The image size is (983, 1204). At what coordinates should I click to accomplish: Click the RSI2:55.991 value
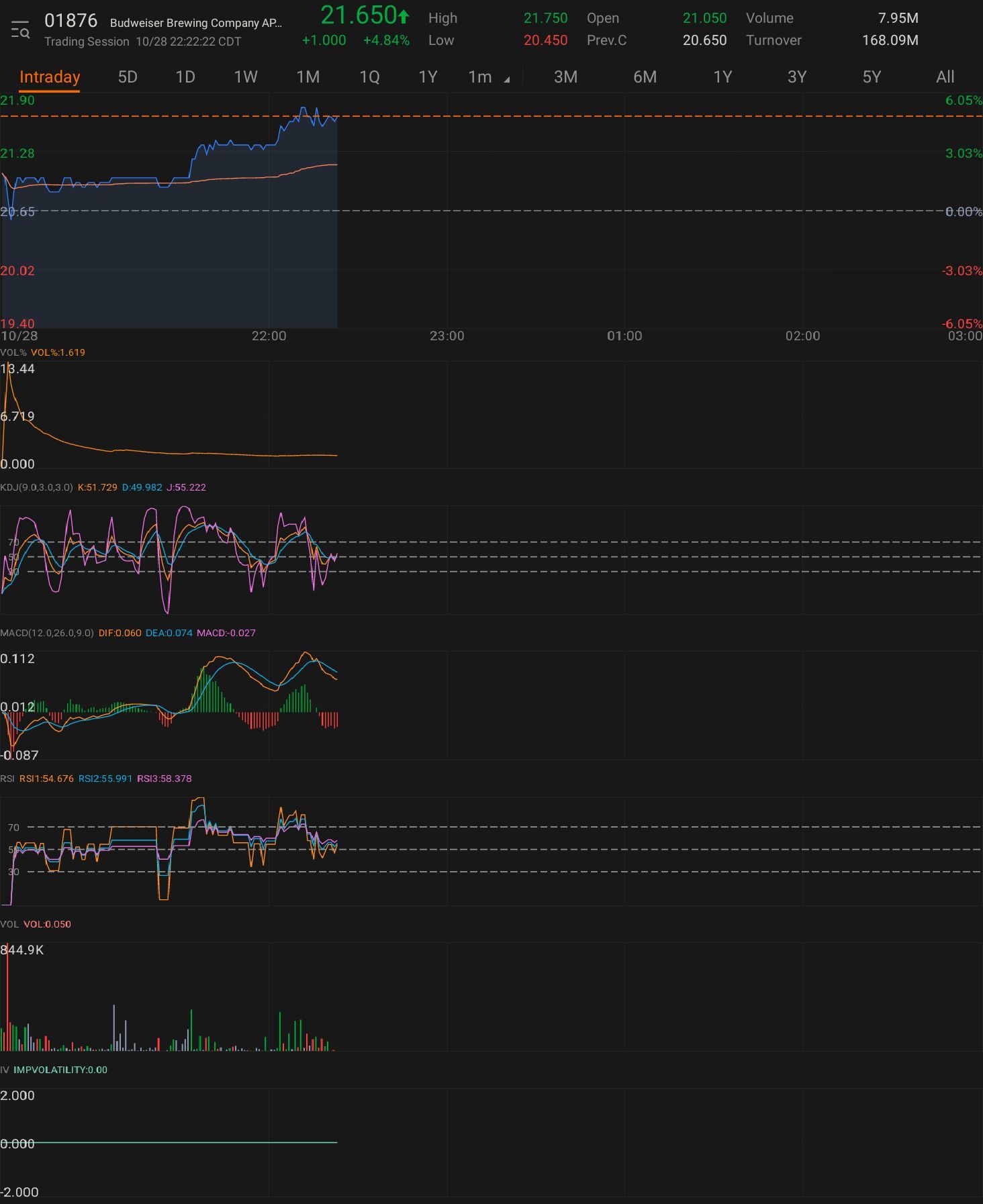coord(105,779)
